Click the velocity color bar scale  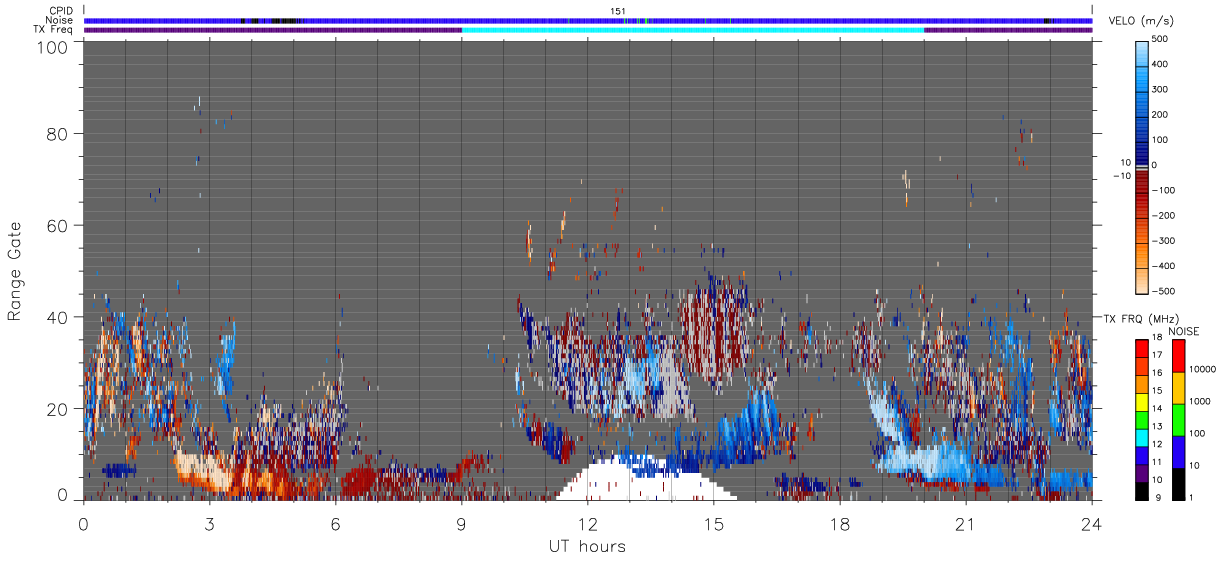[1142, 166]
